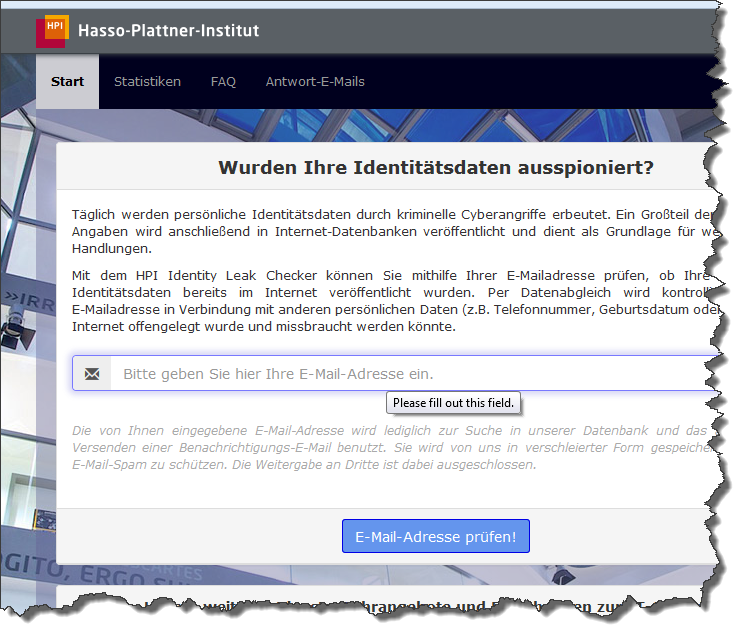Go to Antwort-E-Mails page
The image size is (749, 639).
pyautogui.click(x=315, y=82)
